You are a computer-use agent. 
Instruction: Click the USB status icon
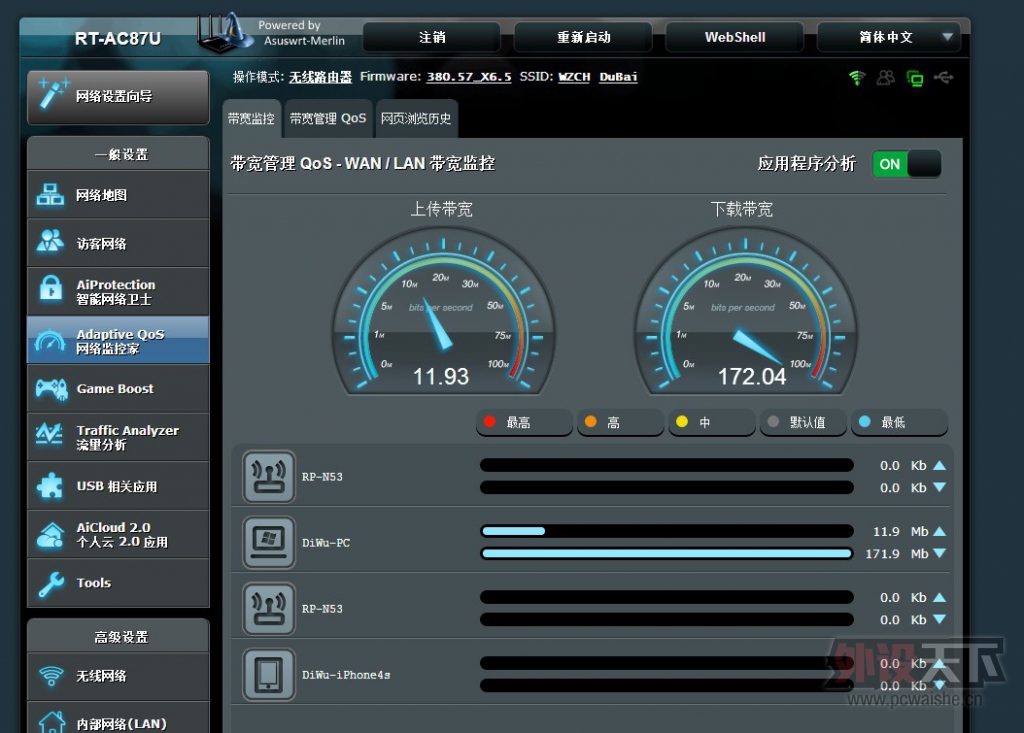944,78
